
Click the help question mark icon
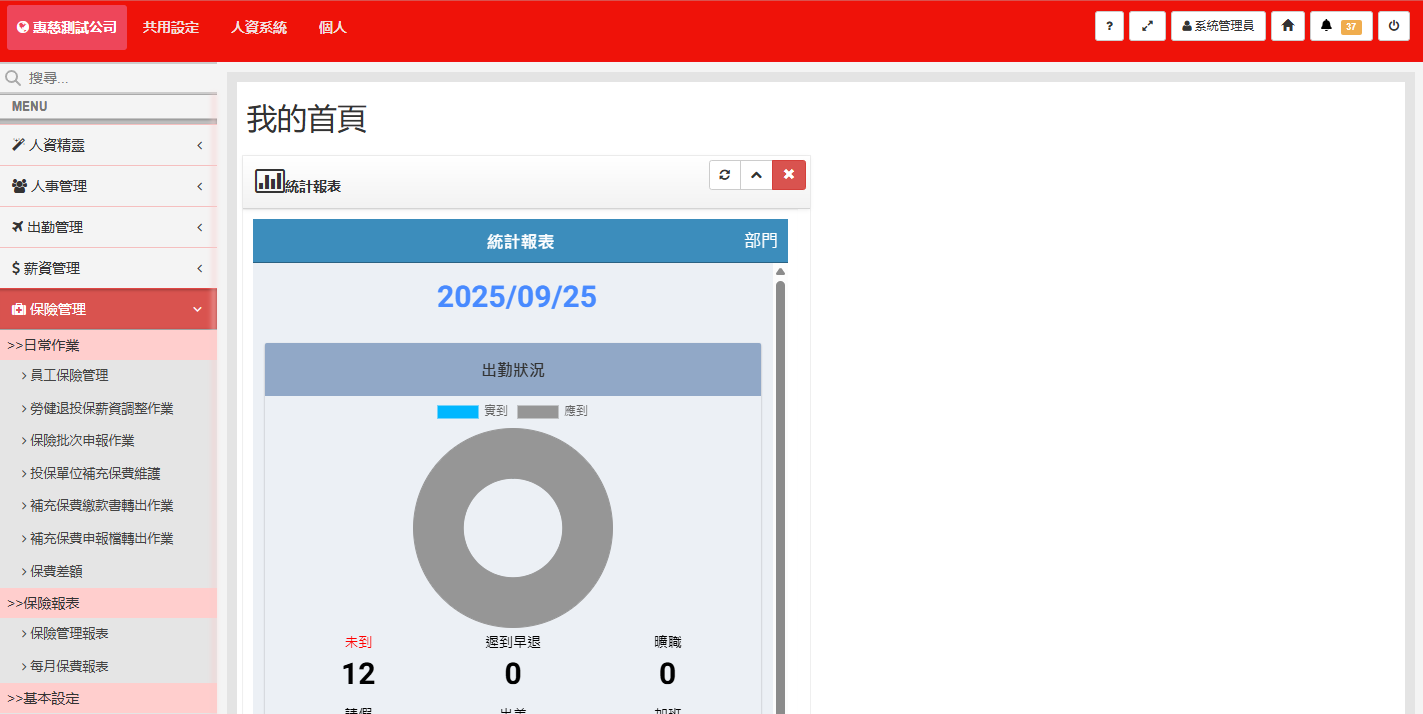1109,26
